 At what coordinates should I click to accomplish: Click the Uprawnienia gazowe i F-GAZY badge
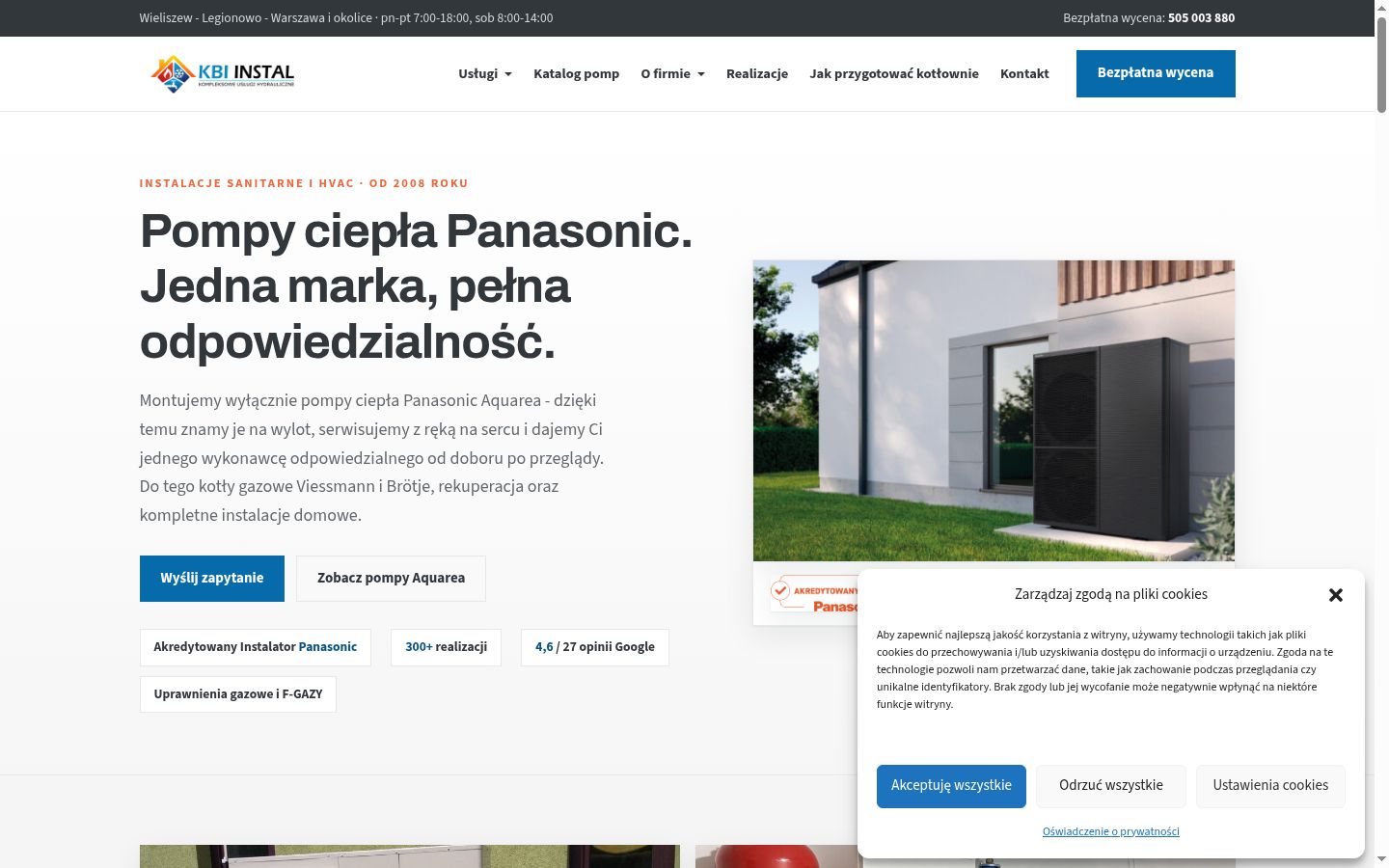tap(238, 694)
